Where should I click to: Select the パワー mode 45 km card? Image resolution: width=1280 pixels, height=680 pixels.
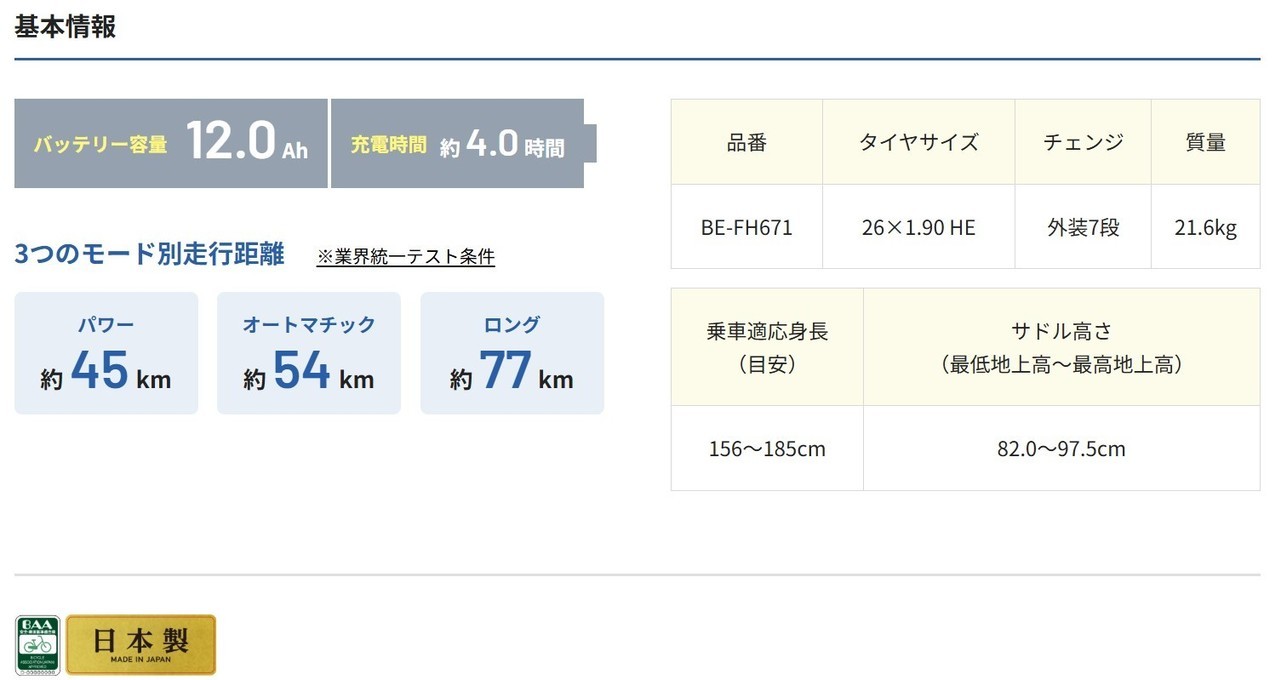(106, 353)
